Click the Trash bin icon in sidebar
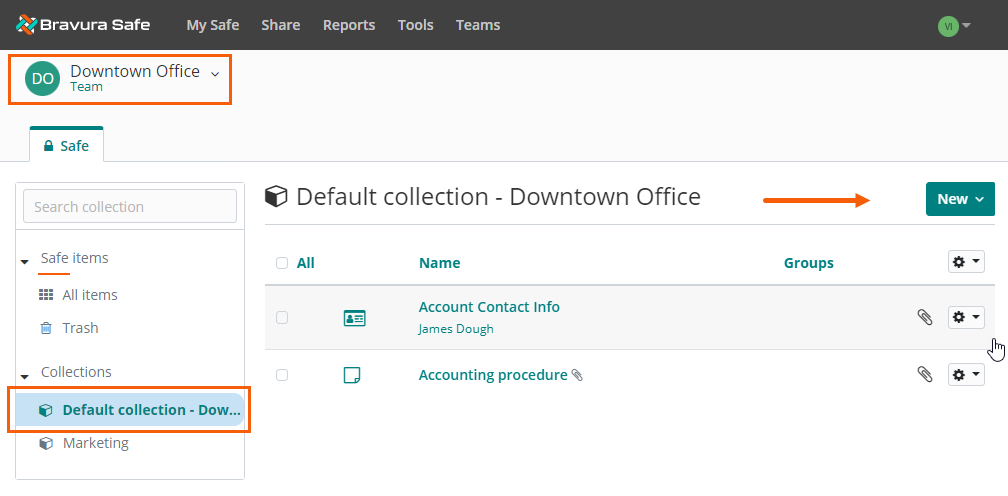This screenshot has height=496, width=1008. click(x=46, y=328)
